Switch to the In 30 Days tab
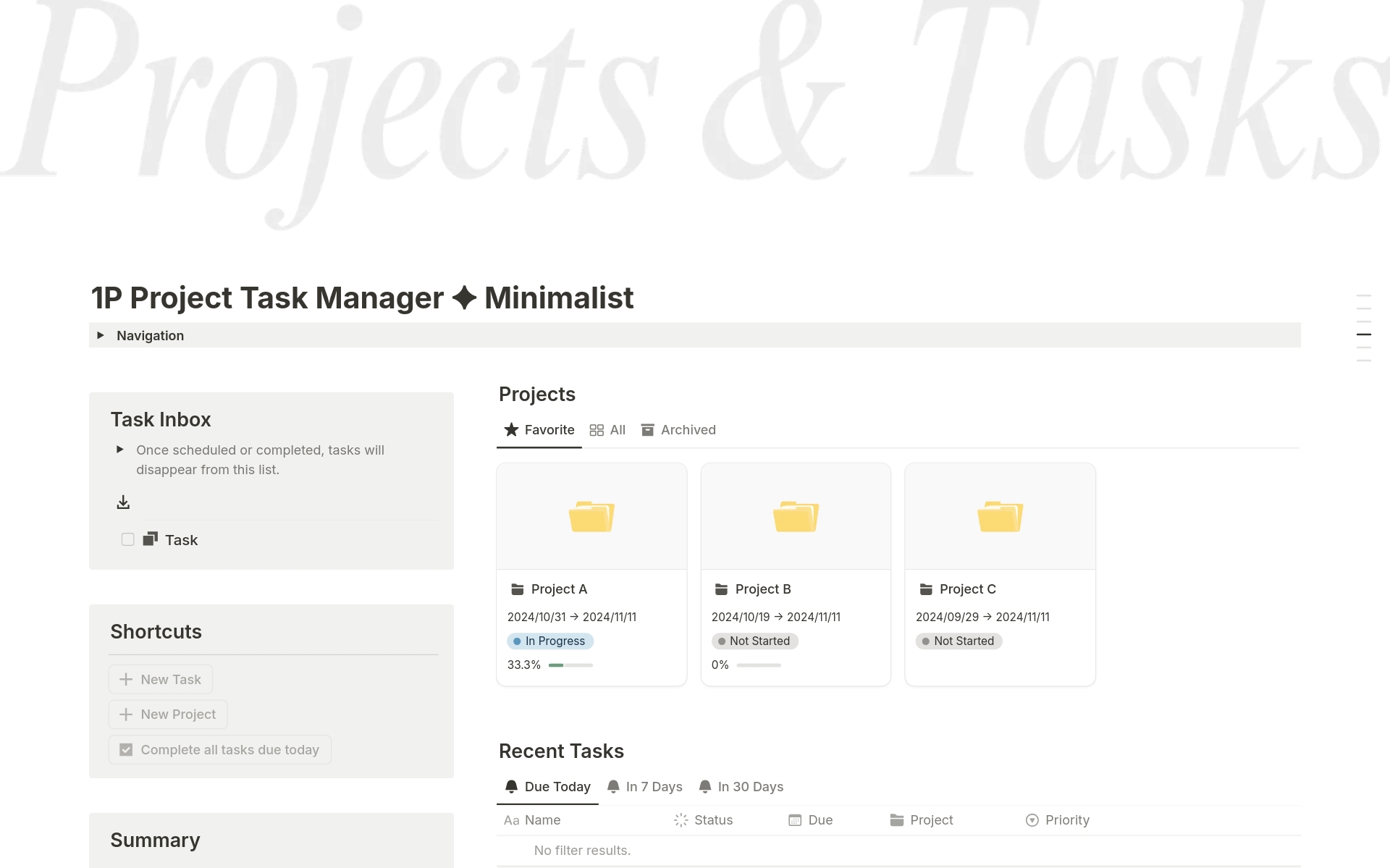The width and height of the screenshot is (1390, 868). pos(750,786)
